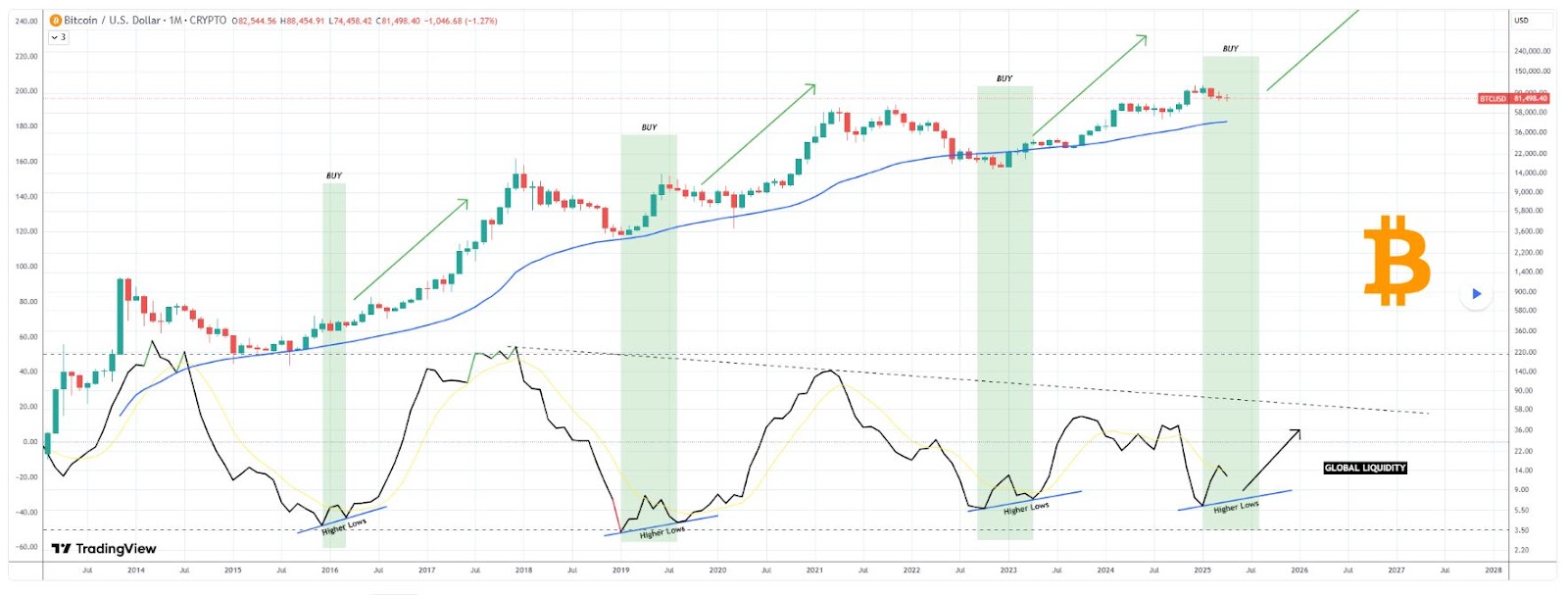Click the 2026 label on the time axis
Screen dimensions: 1568x595
[x=1298, y=570]
